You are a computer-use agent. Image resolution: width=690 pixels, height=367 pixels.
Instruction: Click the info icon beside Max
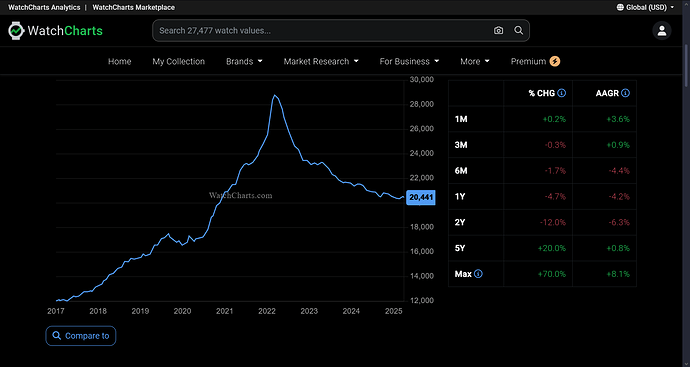478,274
